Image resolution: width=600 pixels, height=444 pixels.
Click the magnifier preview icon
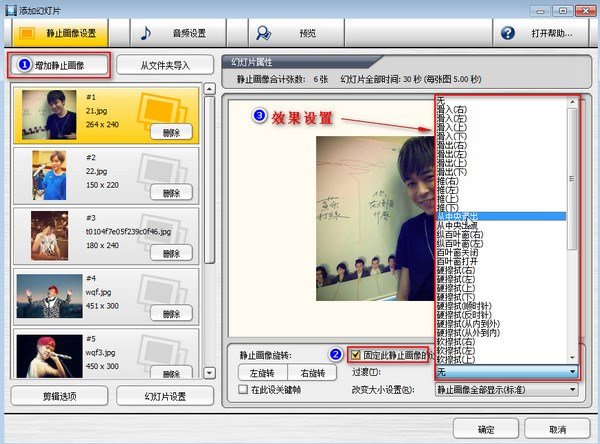(264, 33)
